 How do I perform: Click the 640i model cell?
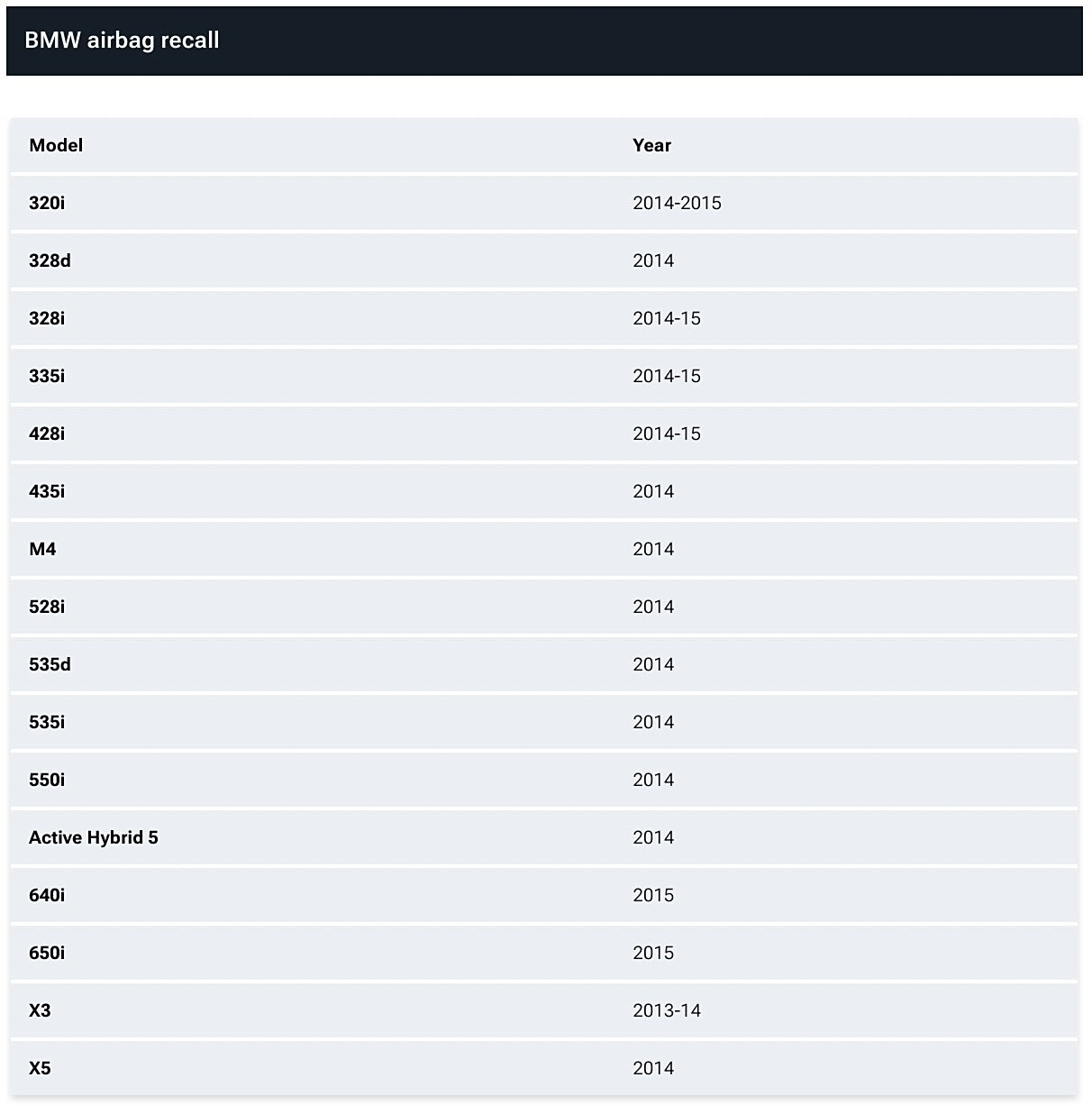tap(47, 895)
